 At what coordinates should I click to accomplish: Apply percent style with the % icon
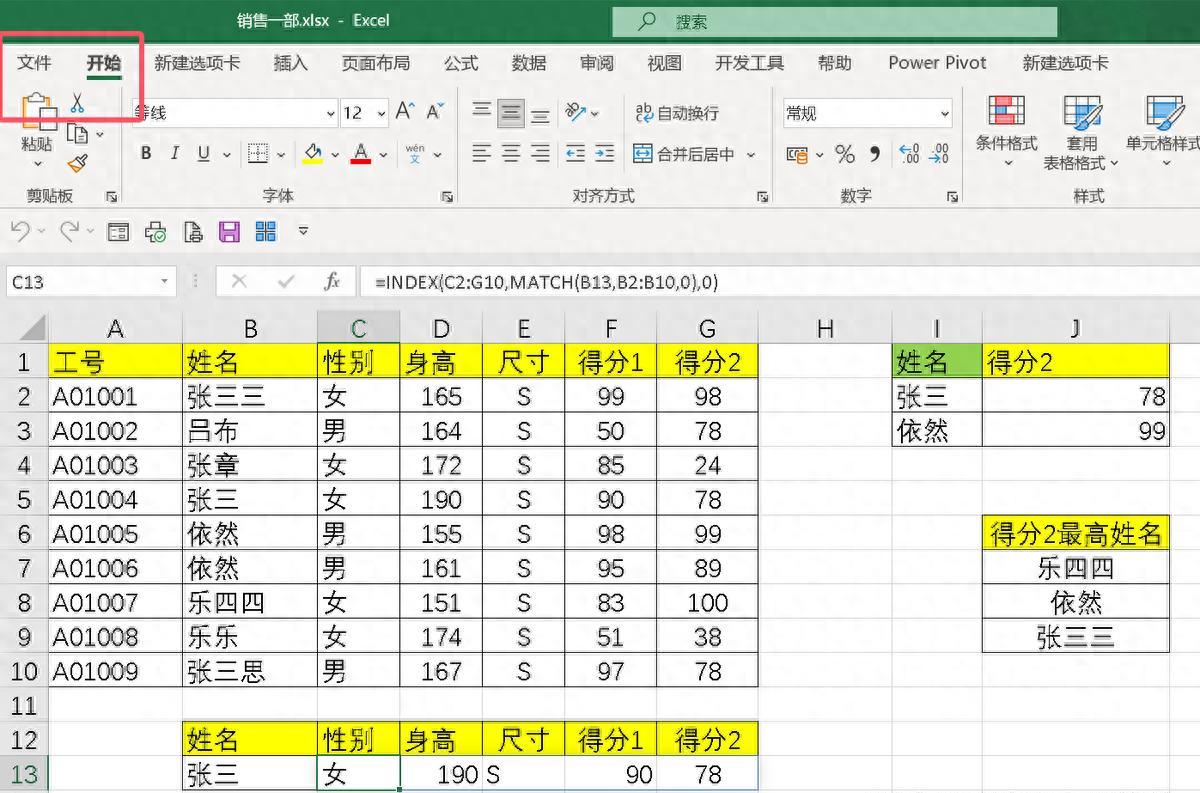pyautogui.click(x=845, y=154)
